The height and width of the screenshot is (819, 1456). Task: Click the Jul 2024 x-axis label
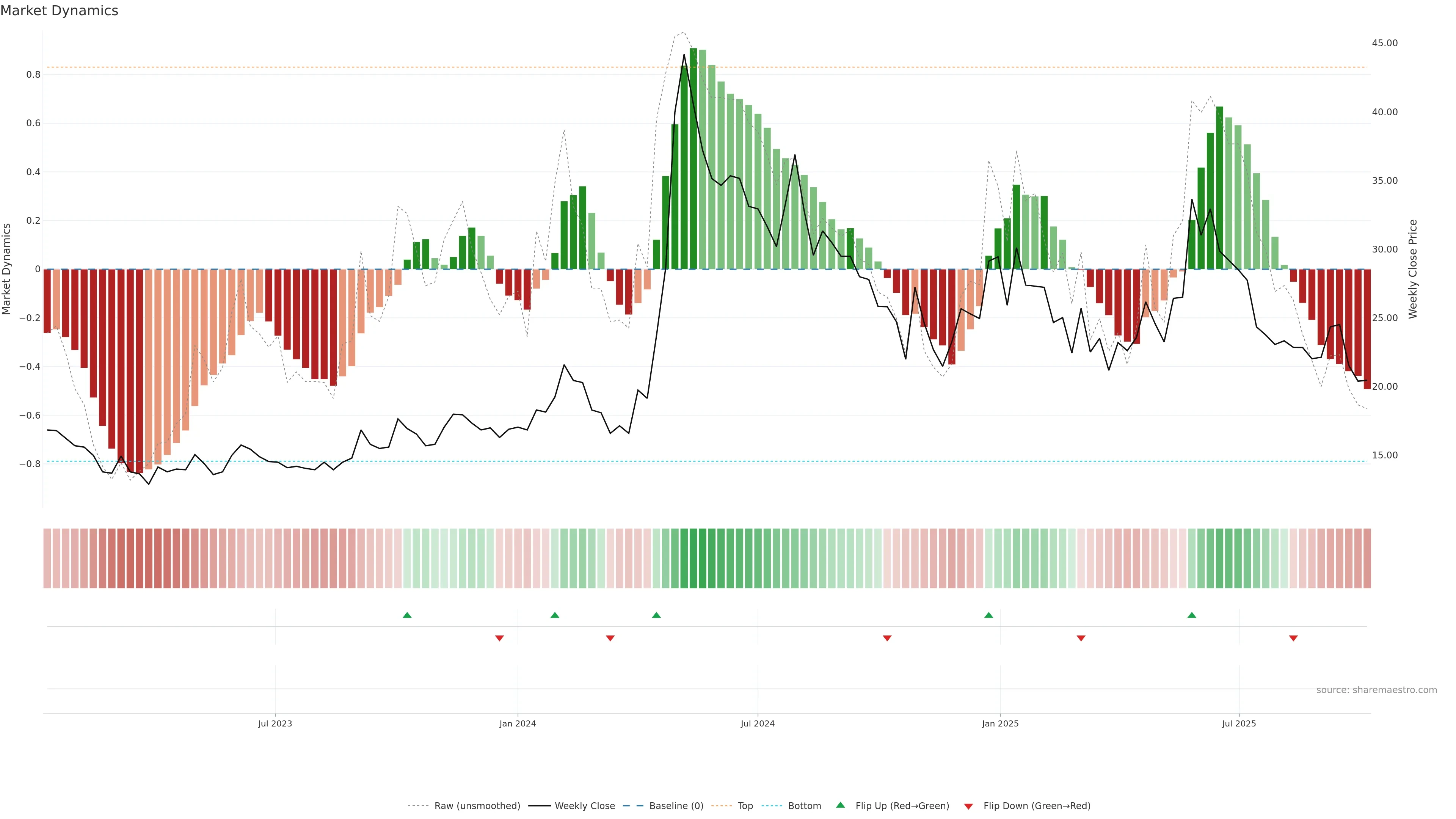coord(758,723)
